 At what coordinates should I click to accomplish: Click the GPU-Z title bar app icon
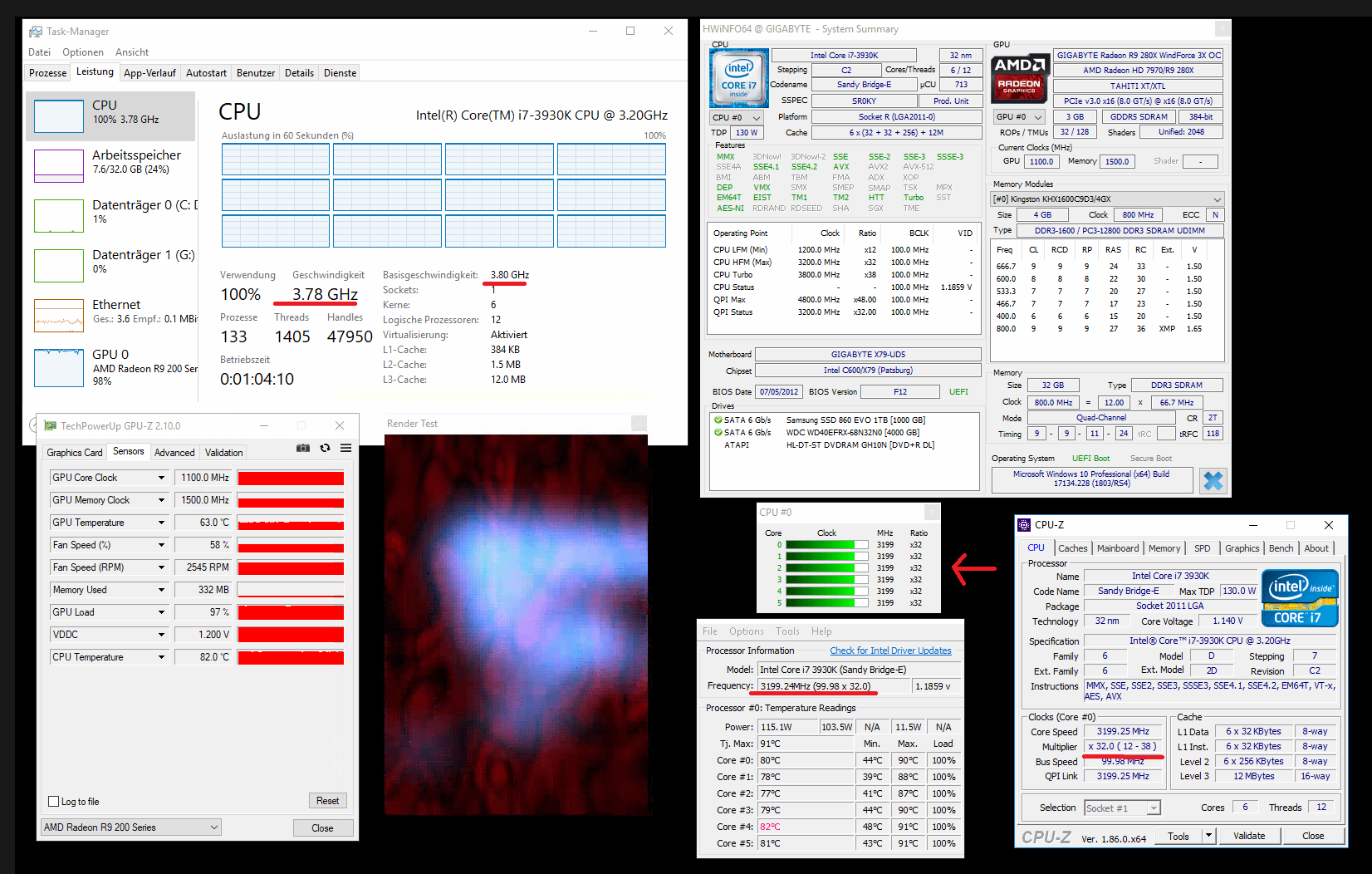coord(51,425)
